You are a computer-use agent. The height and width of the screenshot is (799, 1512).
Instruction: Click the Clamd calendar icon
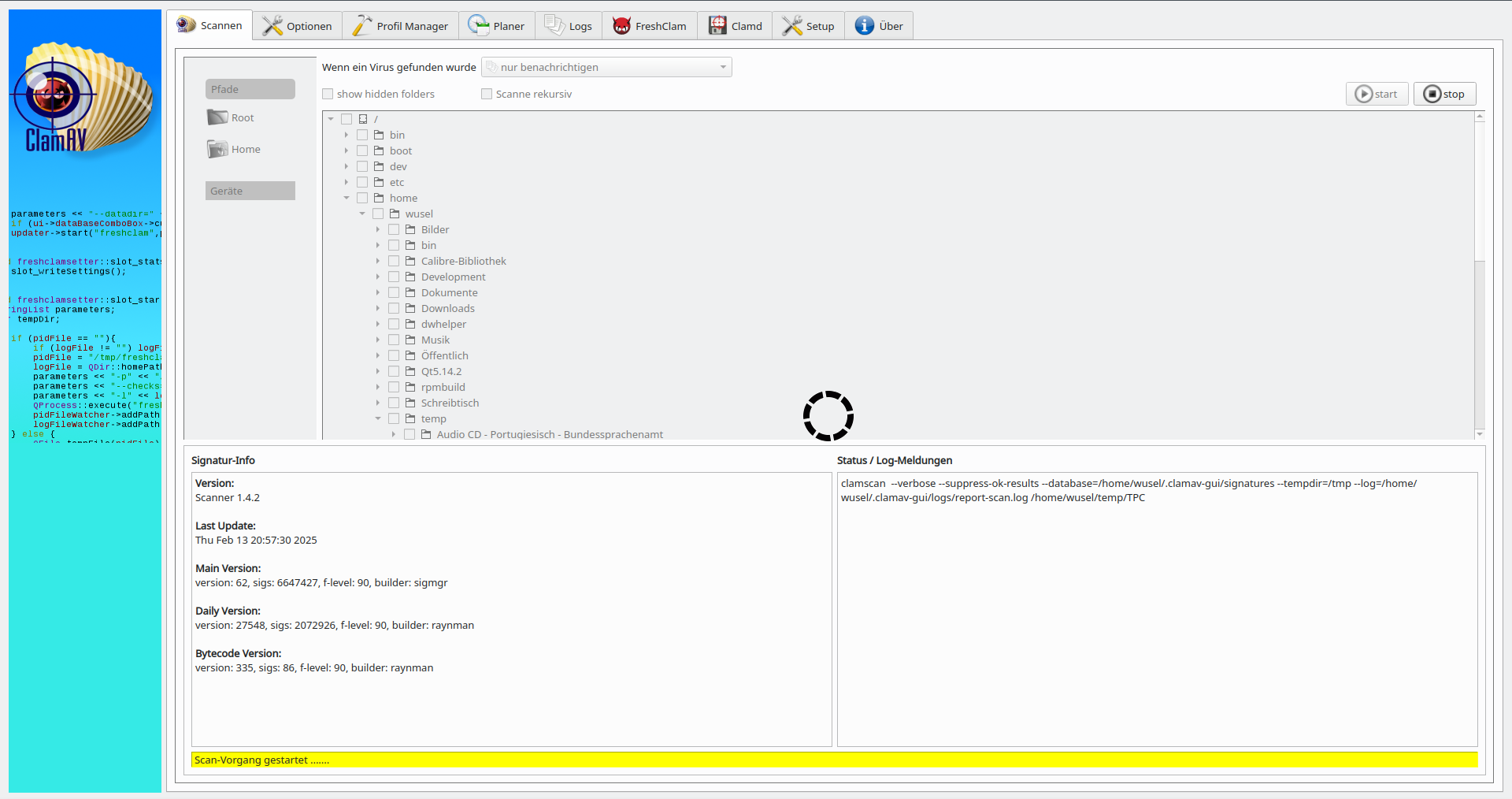(x=717, y=26)
